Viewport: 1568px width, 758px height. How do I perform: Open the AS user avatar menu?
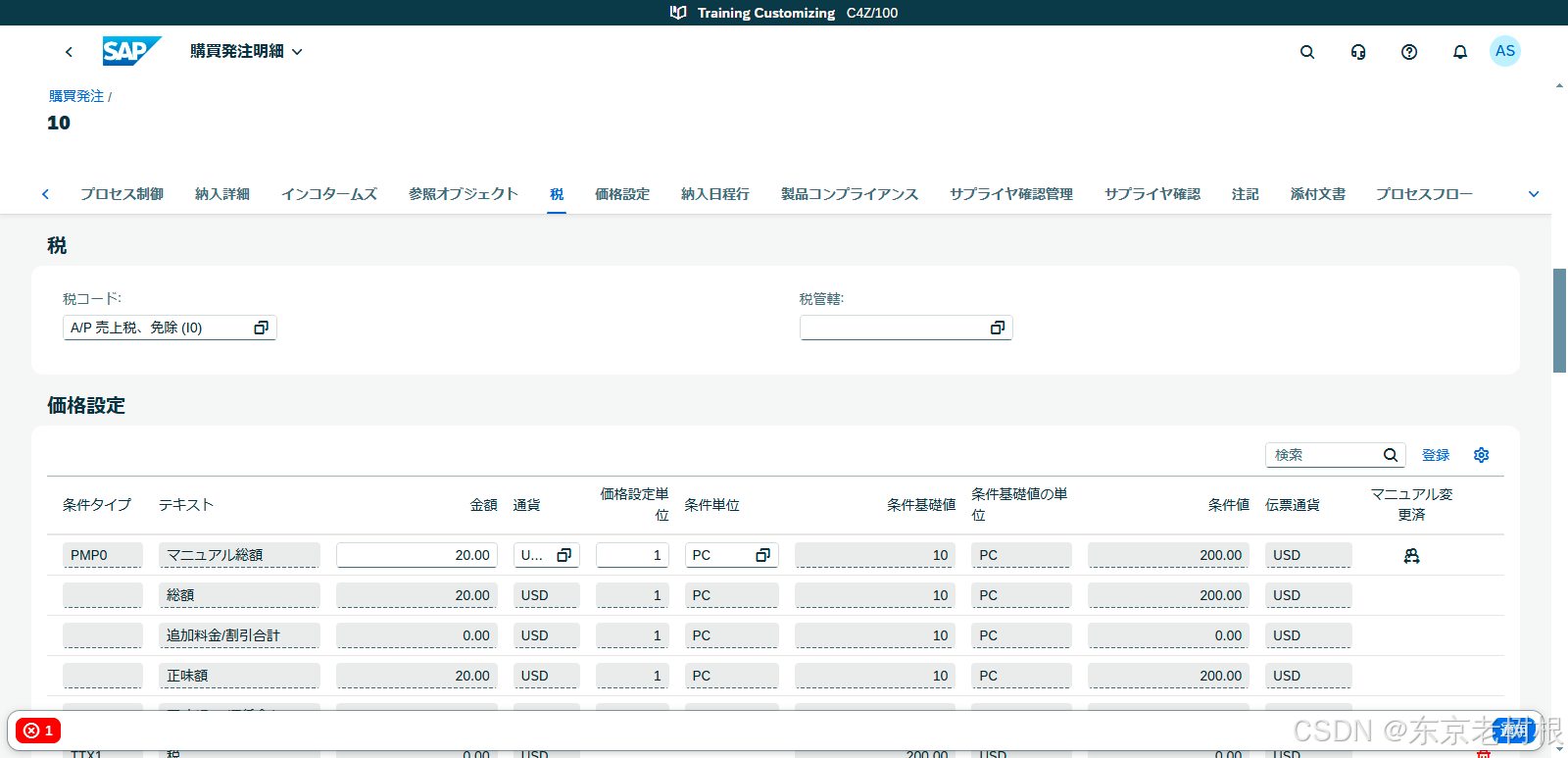1505,51
